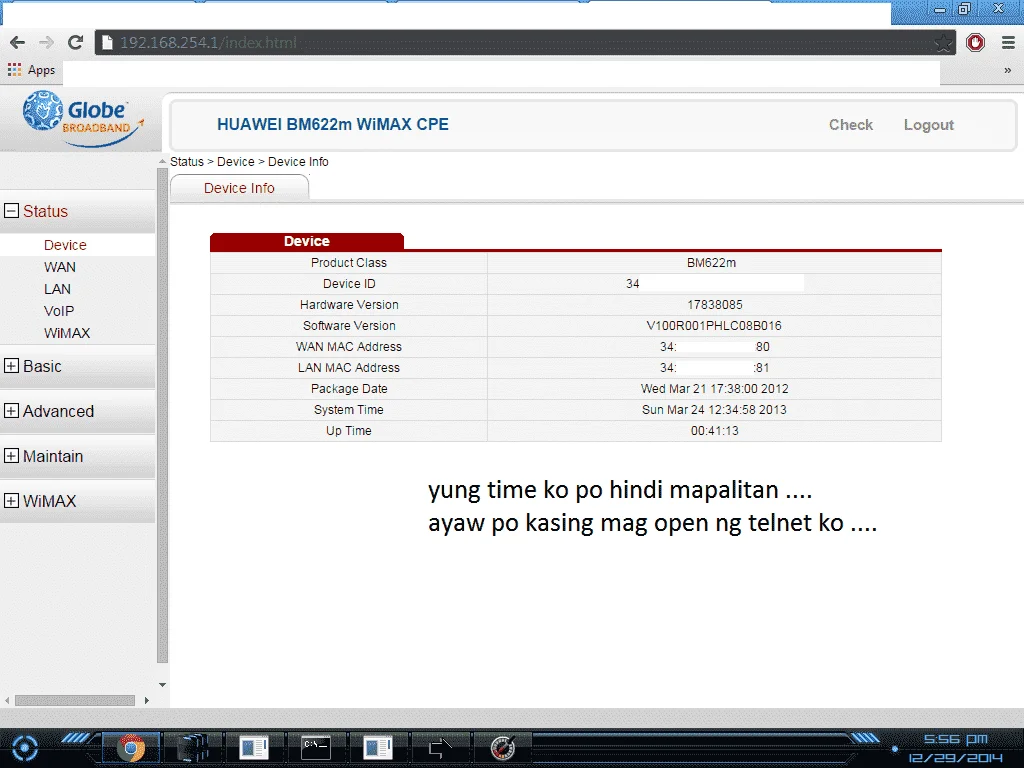This screenshot has width=1024, height=768.
Task: Select the Device Info tab
Action: (x=239, y=188)
